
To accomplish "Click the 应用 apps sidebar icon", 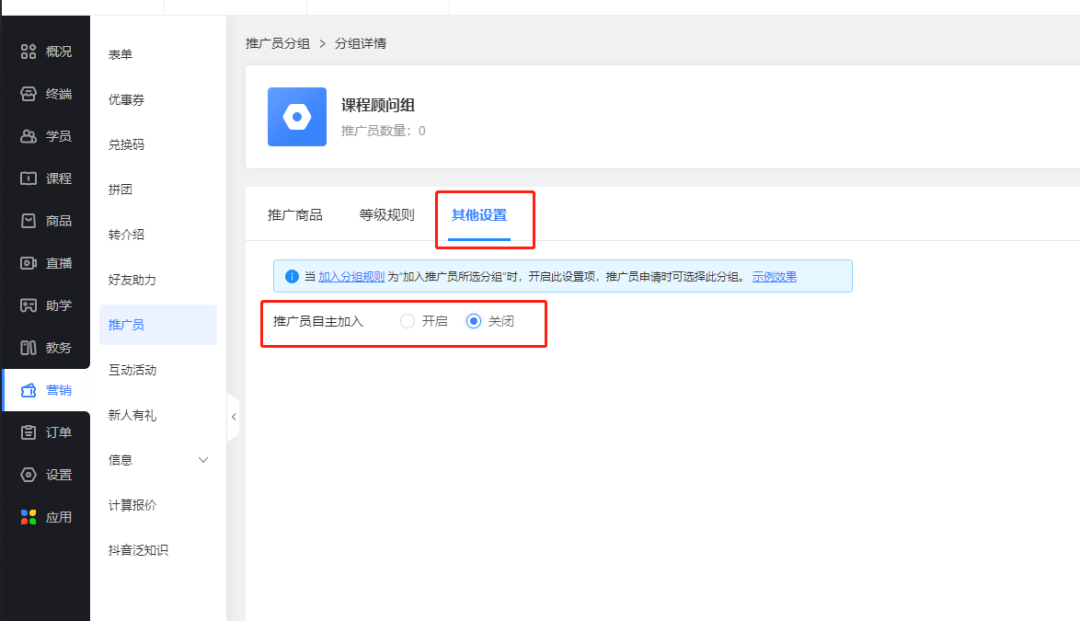I will pyautogui.click(x=45, y=516).
